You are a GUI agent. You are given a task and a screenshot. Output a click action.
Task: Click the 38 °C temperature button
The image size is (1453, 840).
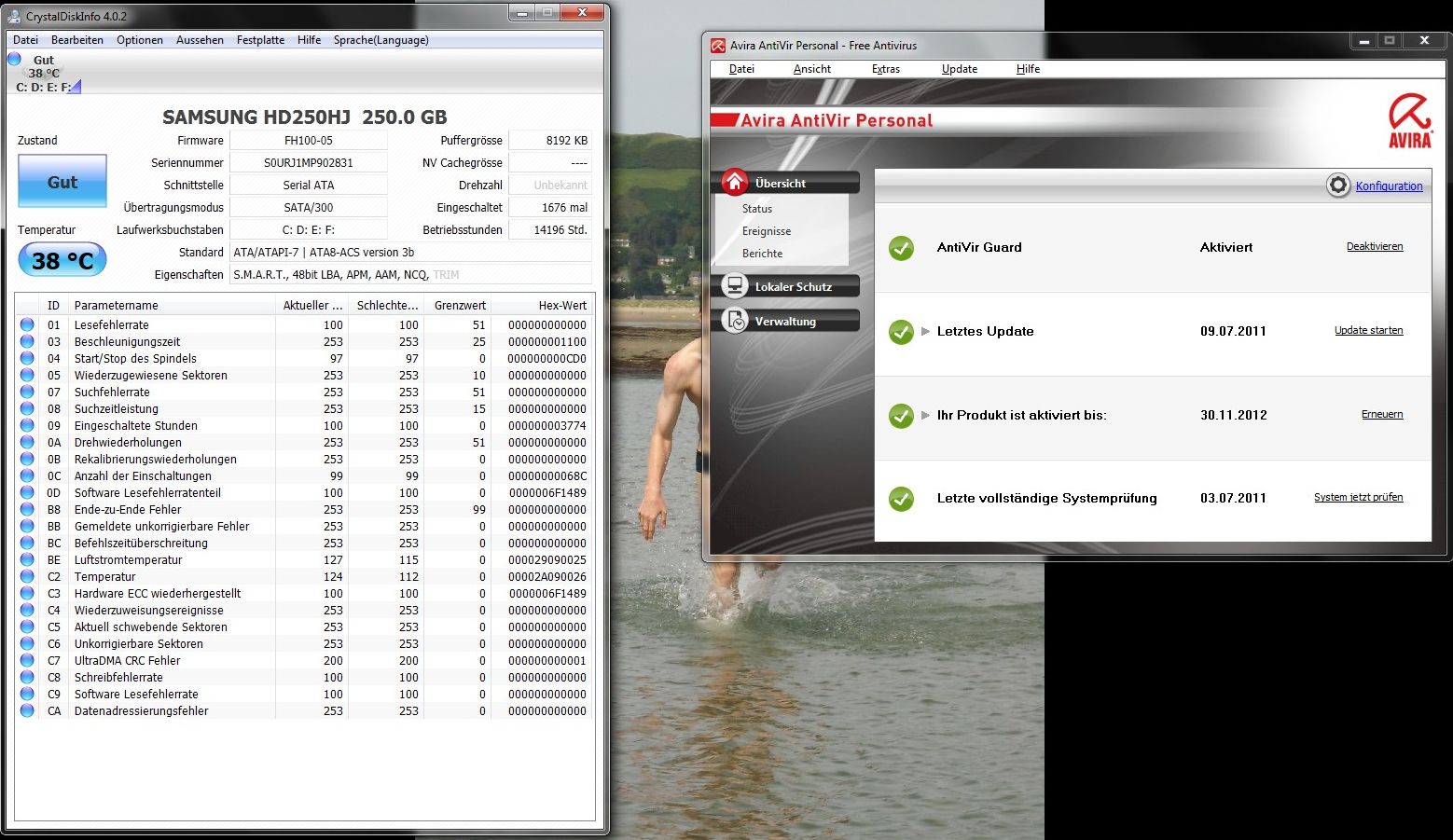coord(62,260)
